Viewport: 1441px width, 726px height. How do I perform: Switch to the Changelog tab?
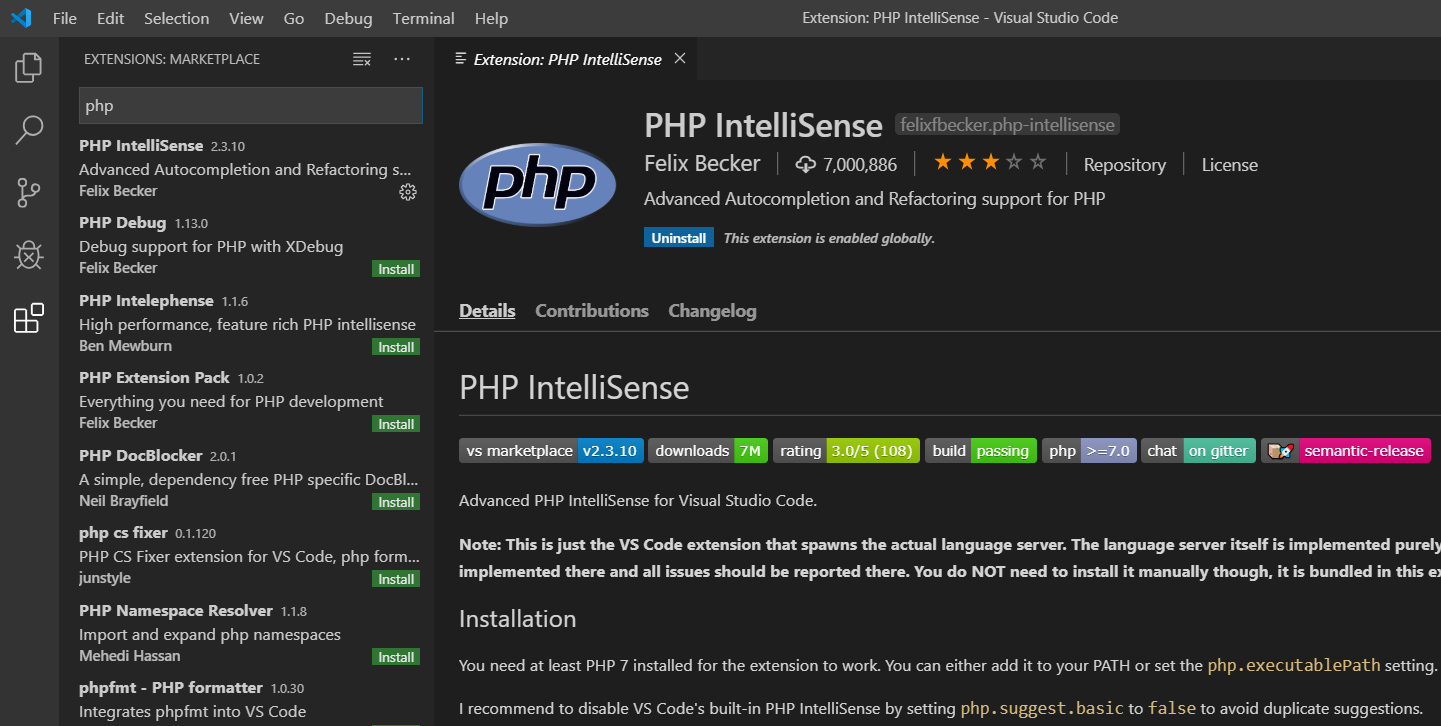712,311
